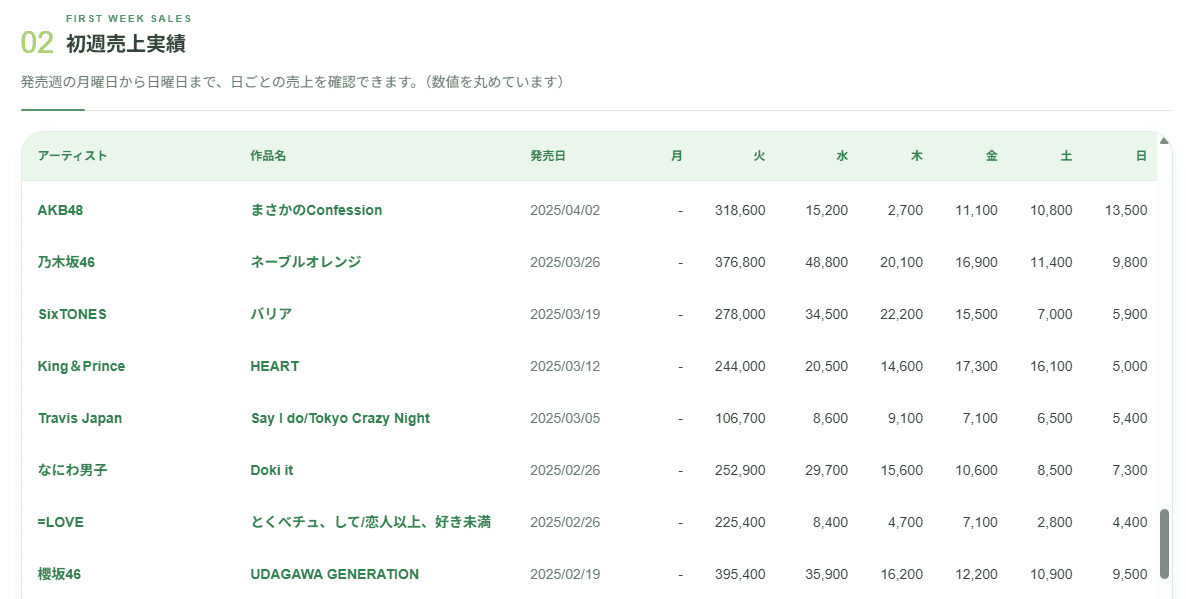Click 乃木坂46 Sunday value 9,800
The height and width of the screenshot is (599, 1186).
[x=1130, y=262]
